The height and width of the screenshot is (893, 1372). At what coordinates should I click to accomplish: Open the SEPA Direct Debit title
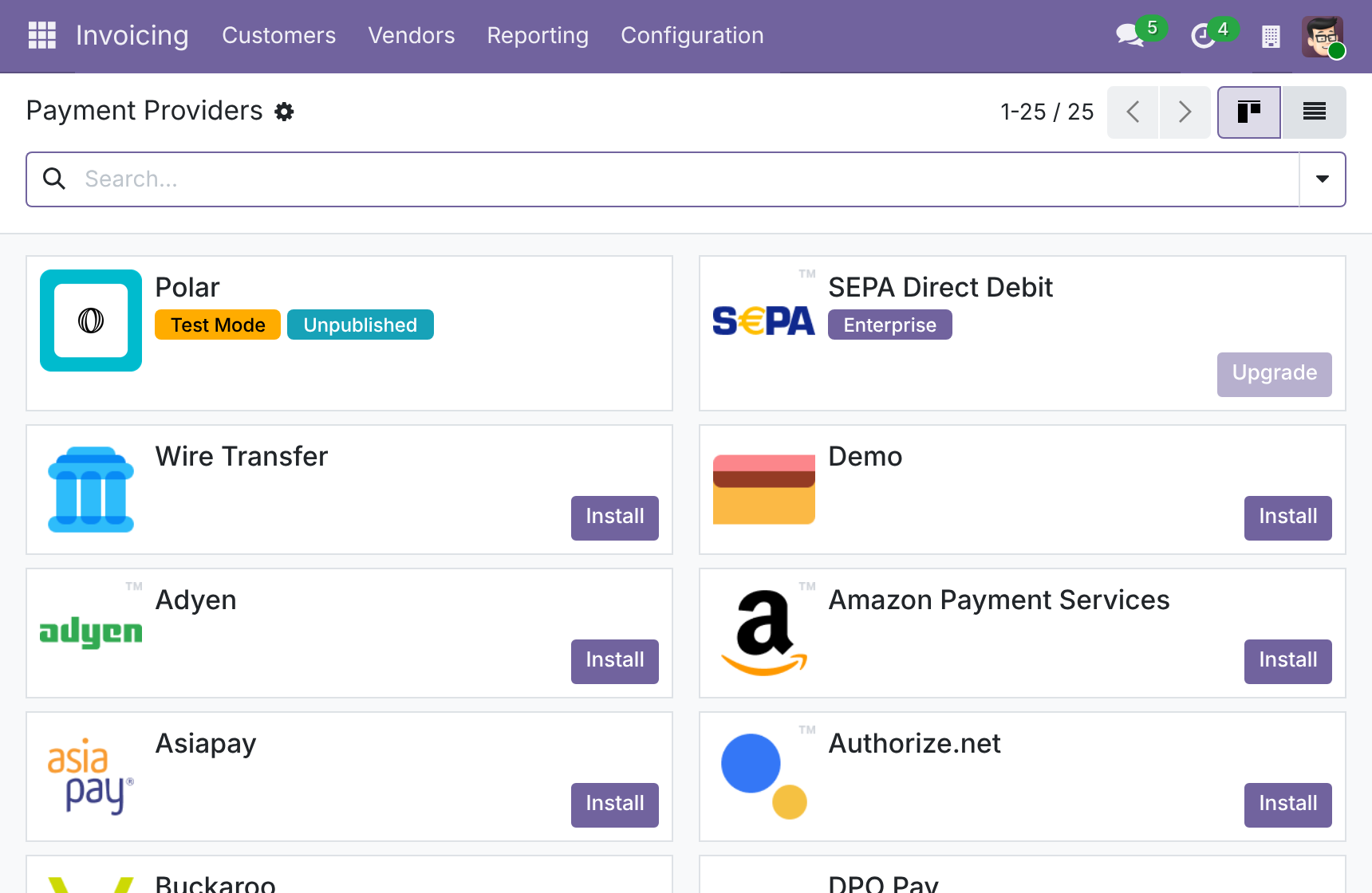click(x=940, y=287)
